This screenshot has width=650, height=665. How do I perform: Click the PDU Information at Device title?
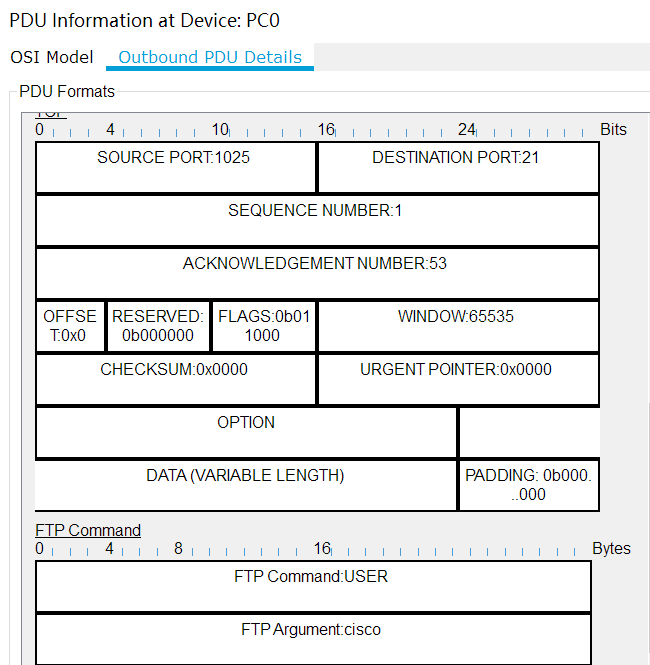click(x=144, y=19)
